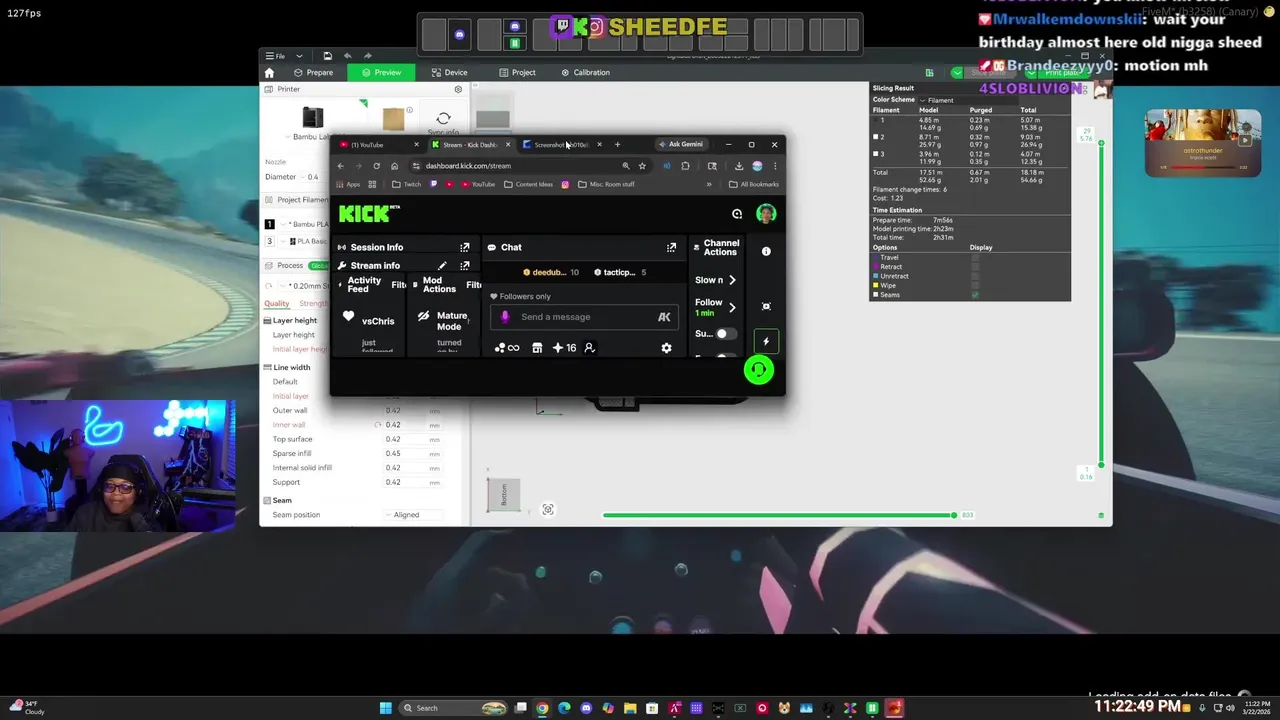Click the chat shop icon

[537, 348]
